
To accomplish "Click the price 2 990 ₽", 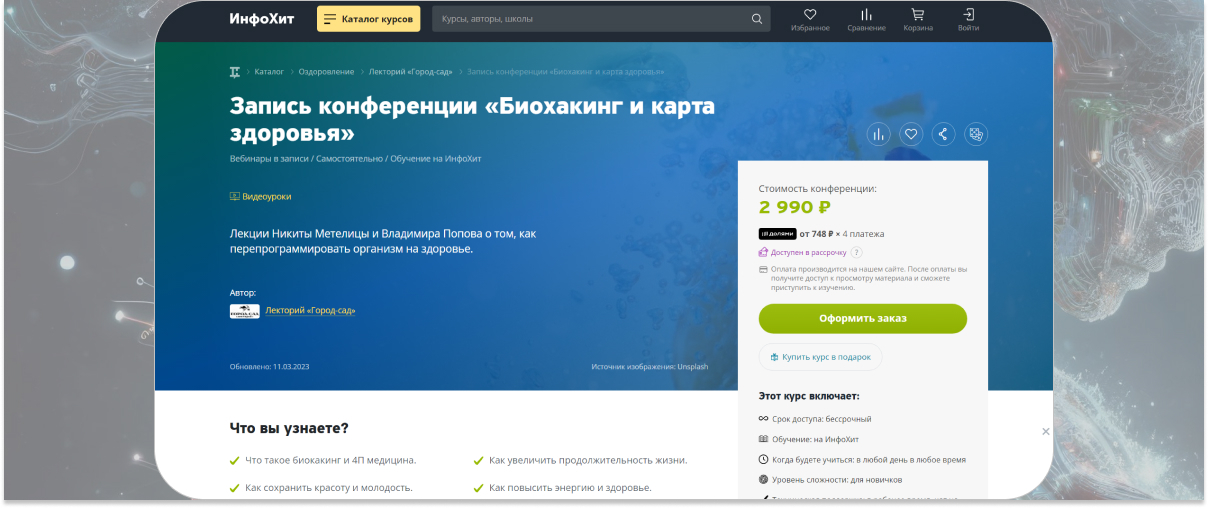I will [795, 208].
